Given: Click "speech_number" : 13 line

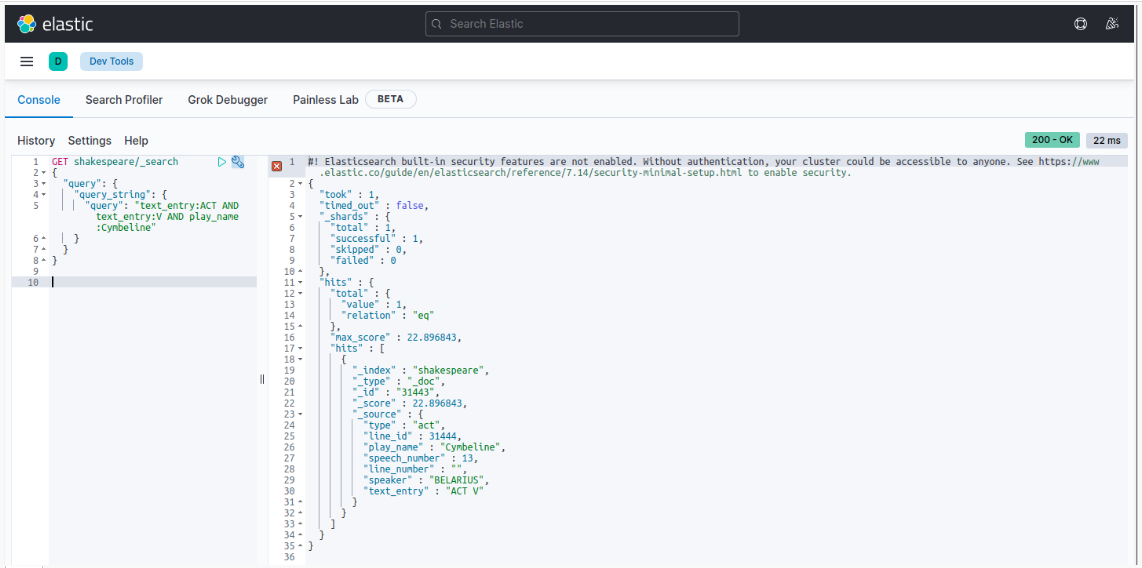Looking at the screenshot, I should click(x=420, y=458).
